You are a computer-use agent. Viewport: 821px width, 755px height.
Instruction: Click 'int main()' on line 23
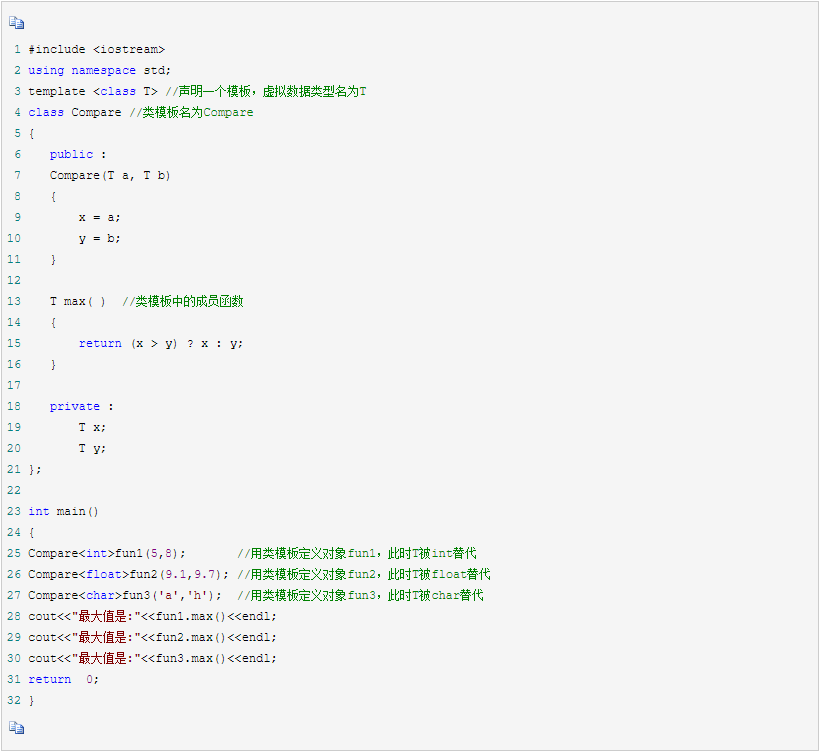[x=64, y=511]
